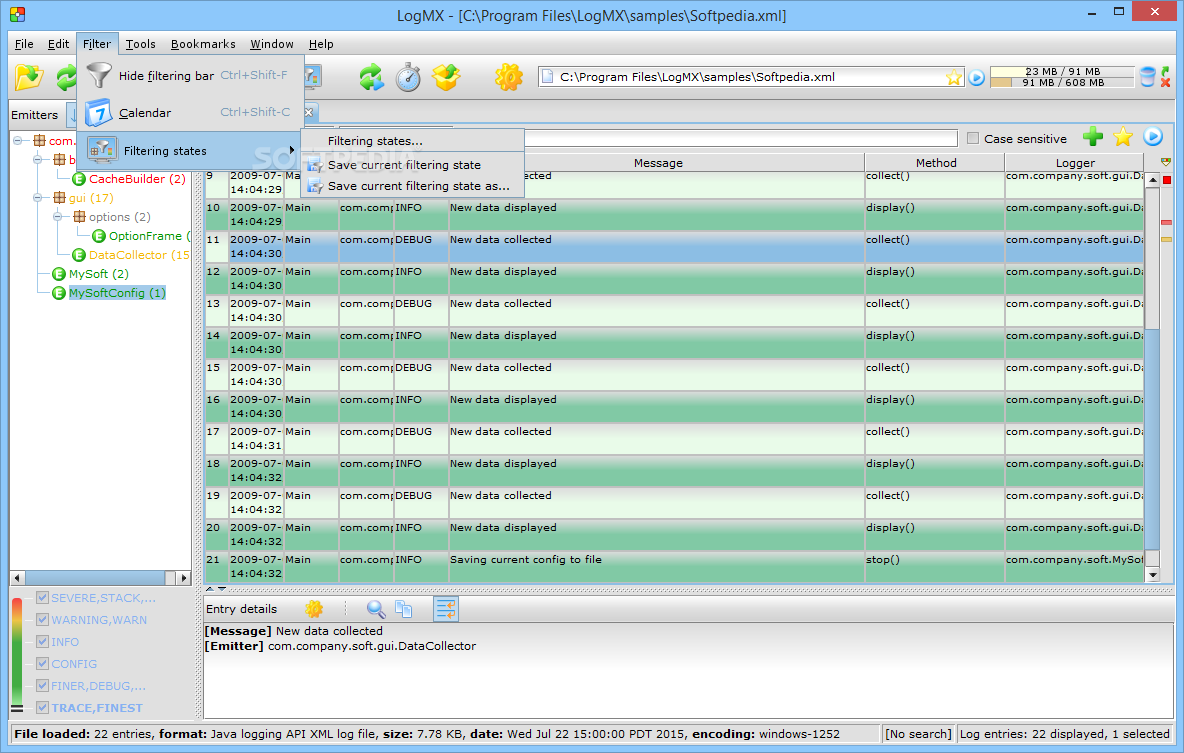The image size is (1184, 753).
Task: Open the Tools menu
Action: [x=140, y=44]
